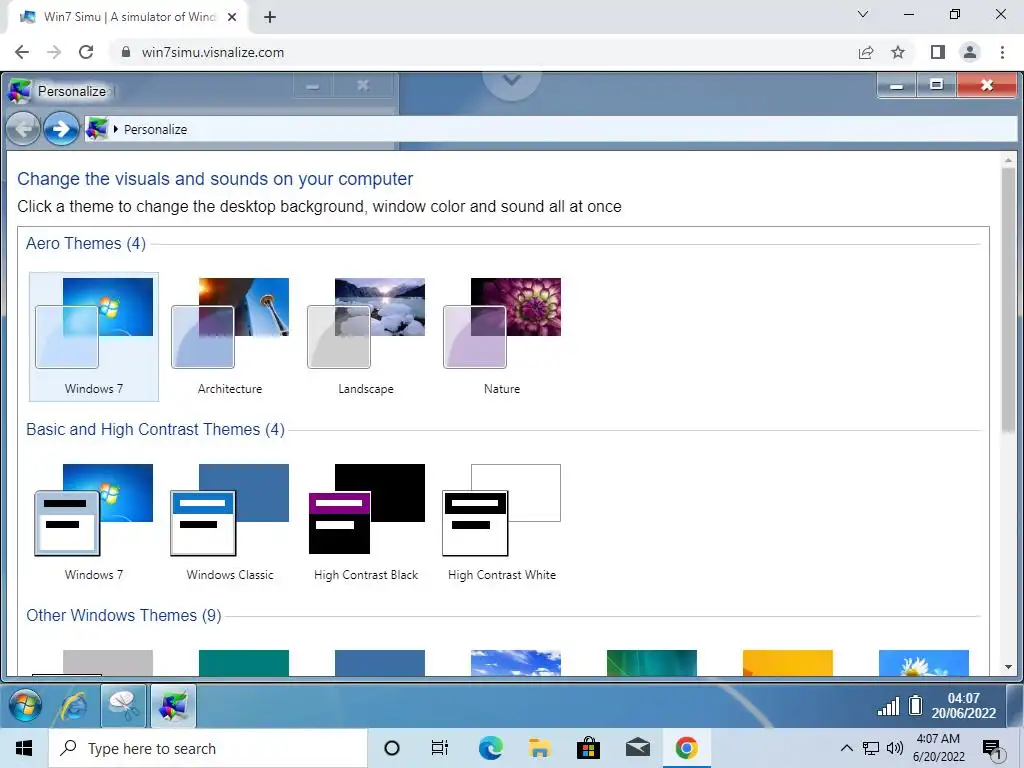Open the Windows 10 Start button
Viewport: 1024px width, 768px height.
[24, 748]
